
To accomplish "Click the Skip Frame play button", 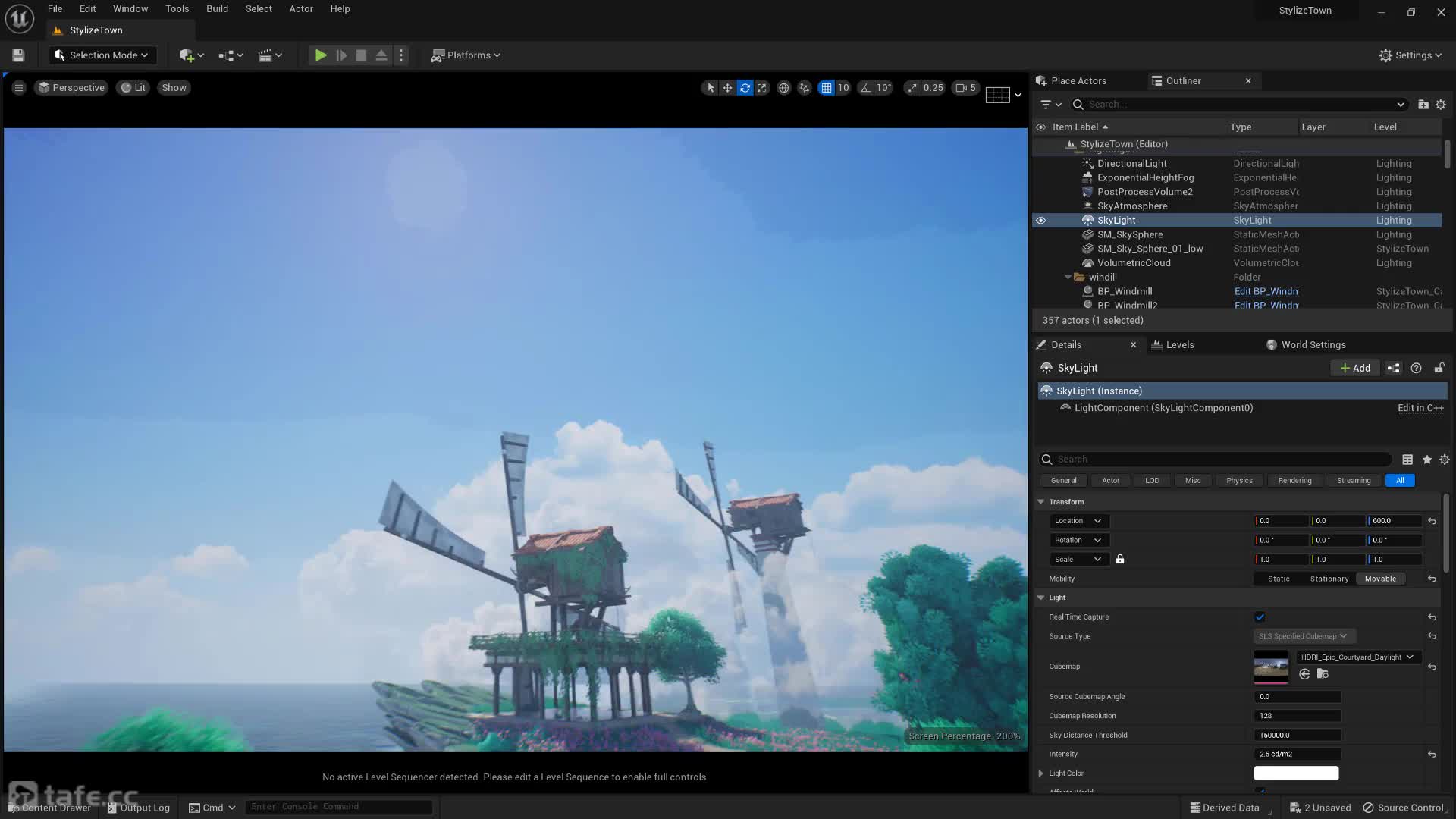I will [x=341, y=55].
